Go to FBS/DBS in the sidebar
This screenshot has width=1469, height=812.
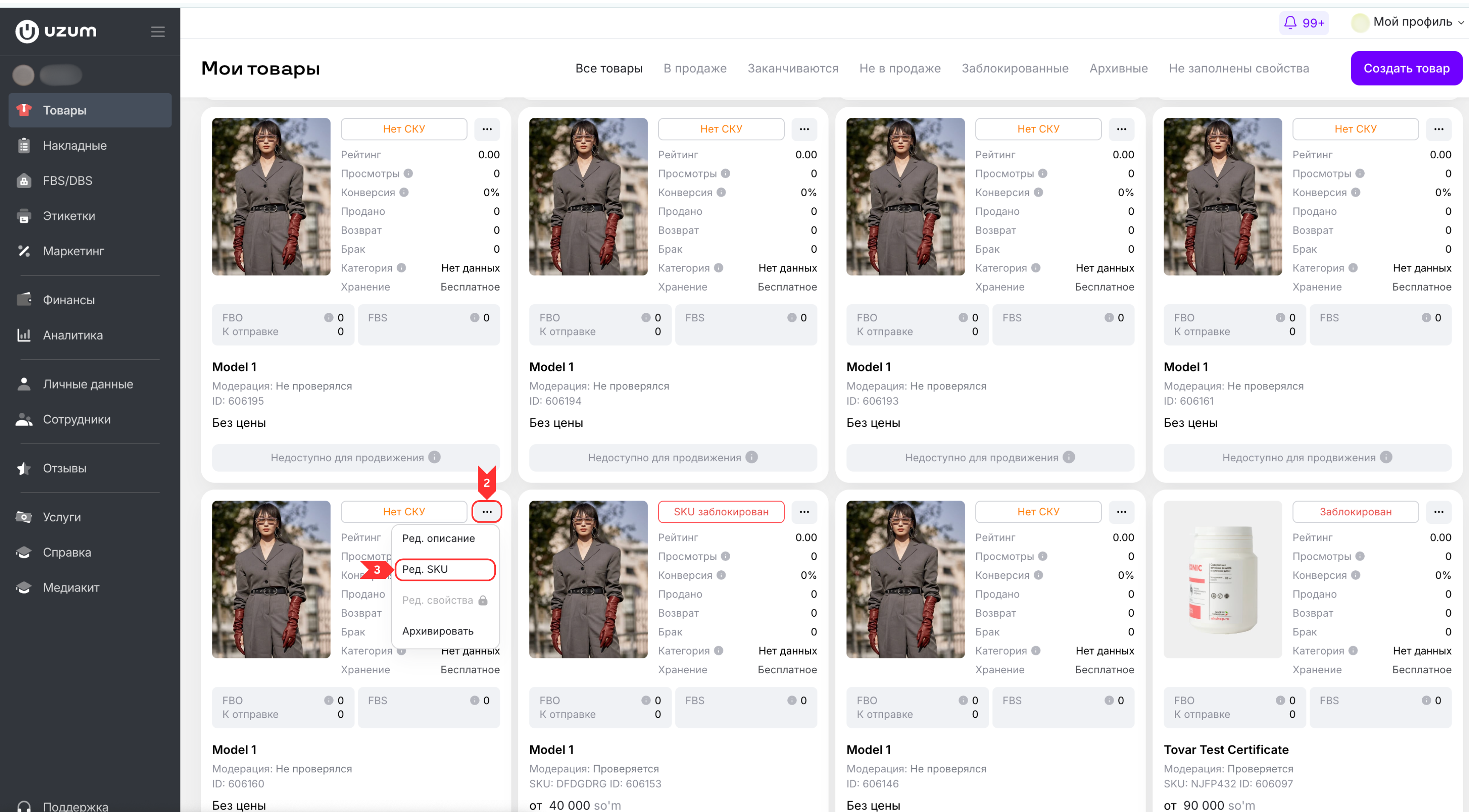pos(90,181)
